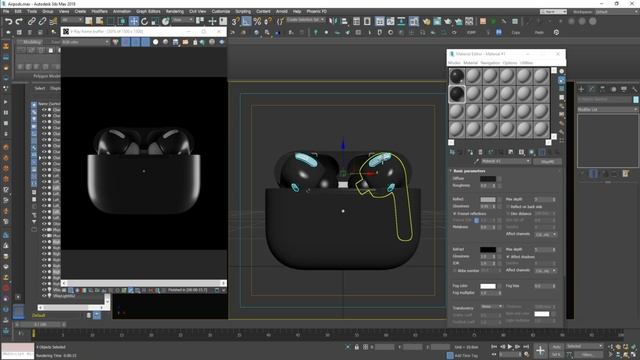The height and width of the screenshot is (360, 640).
Task: Open reflection Affect channels dropdown
Action: pyautogui.click(x=546, y=234)
